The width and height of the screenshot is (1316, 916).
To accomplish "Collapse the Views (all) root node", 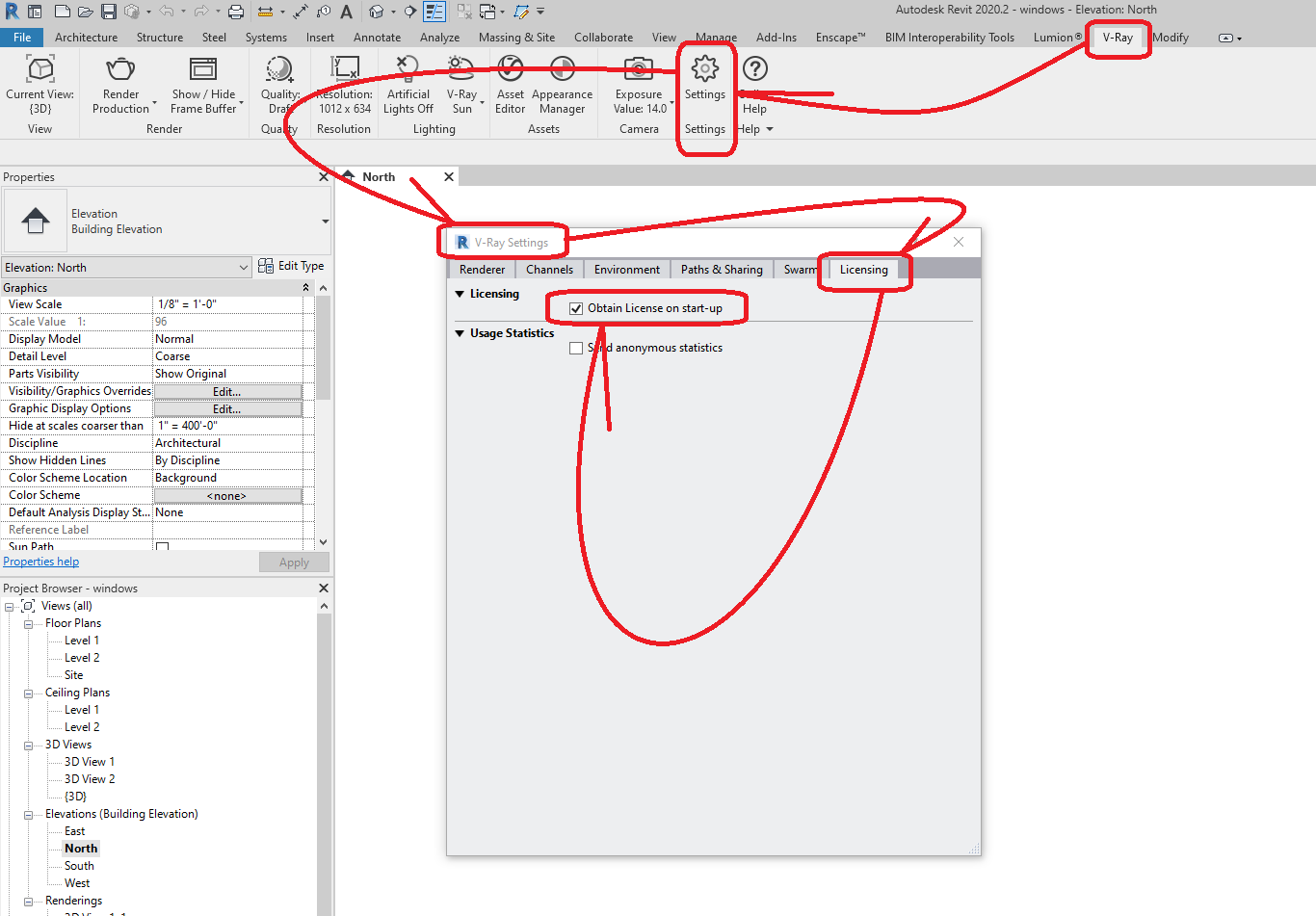I will pyautogui.click(x=9, y=607).
